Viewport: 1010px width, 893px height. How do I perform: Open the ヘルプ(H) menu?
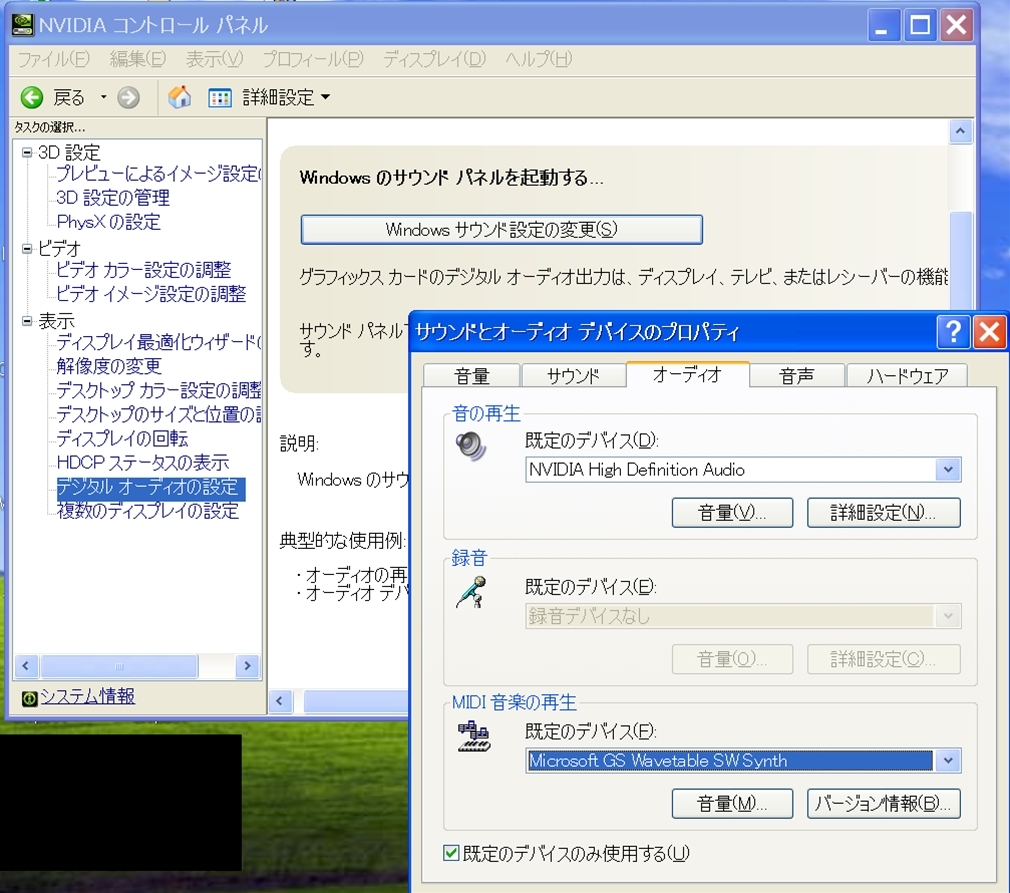[538, 59]
